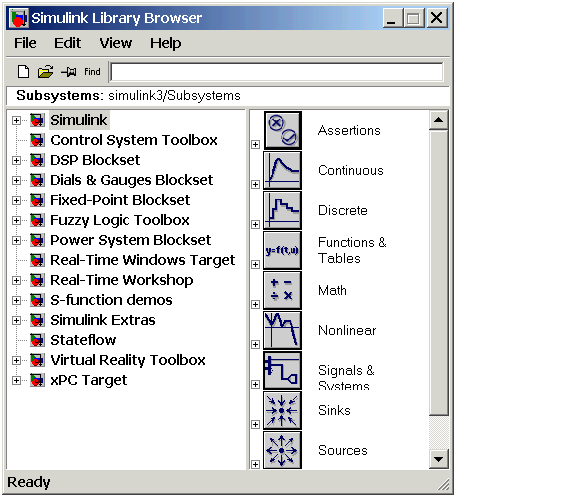
Task: Expand the Real-Time Workshop node
Action: (16, 280)
